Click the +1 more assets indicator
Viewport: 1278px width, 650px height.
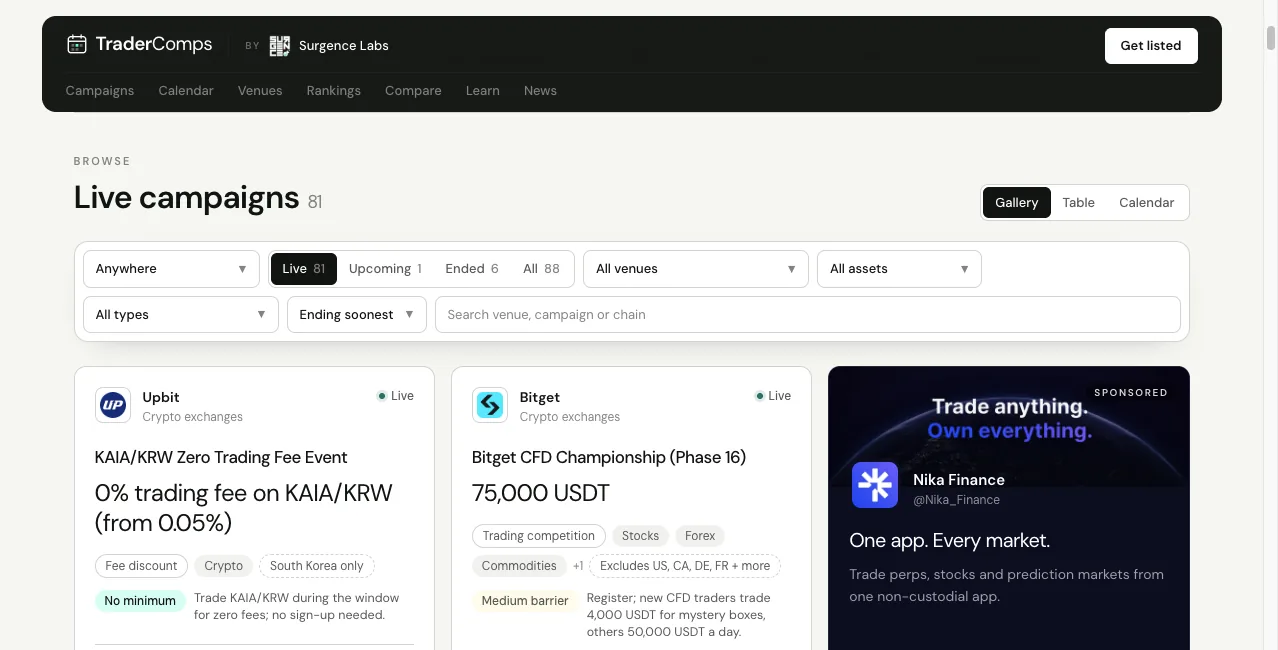click(578, 566)
